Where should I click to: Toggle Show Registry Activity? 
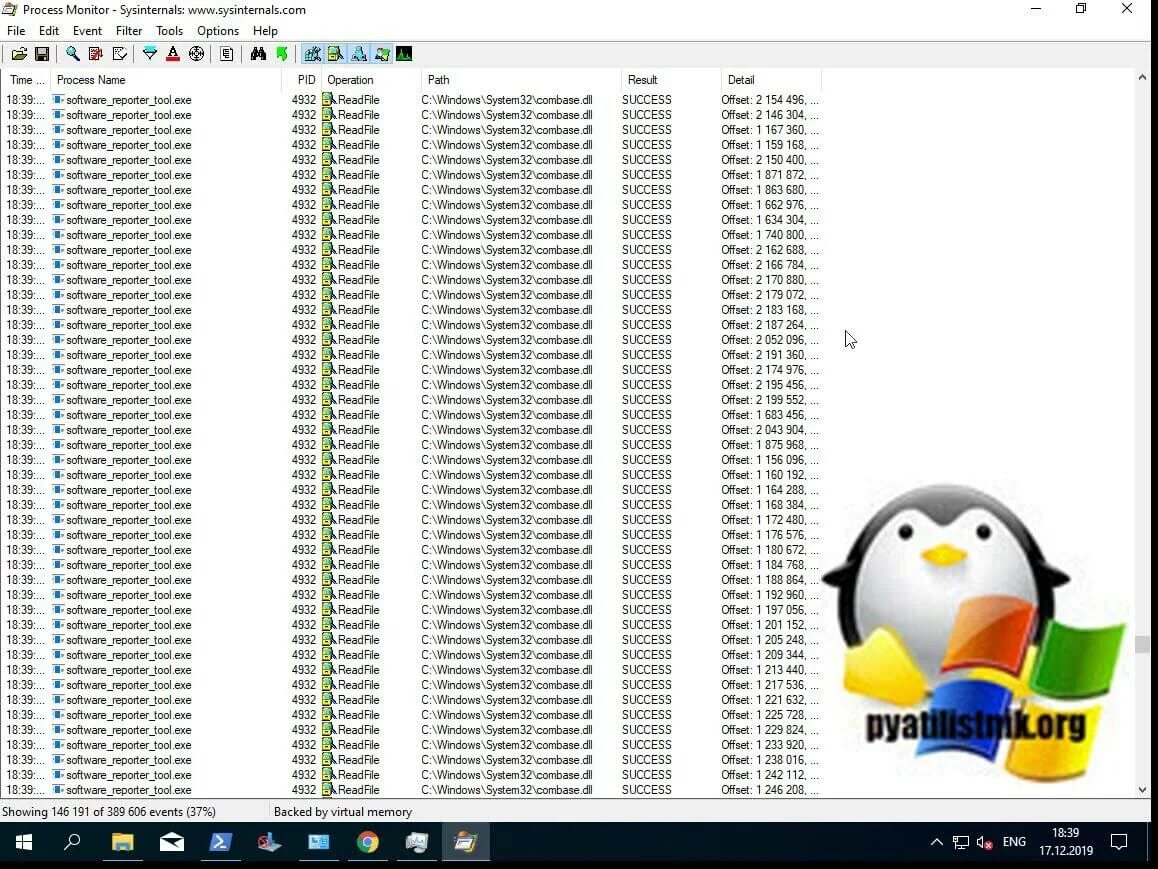pos(313,54)
